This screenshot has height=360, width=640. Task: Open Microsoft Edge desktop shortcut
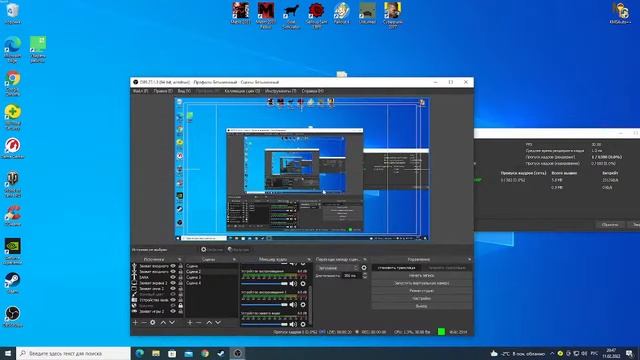(13, 49)
